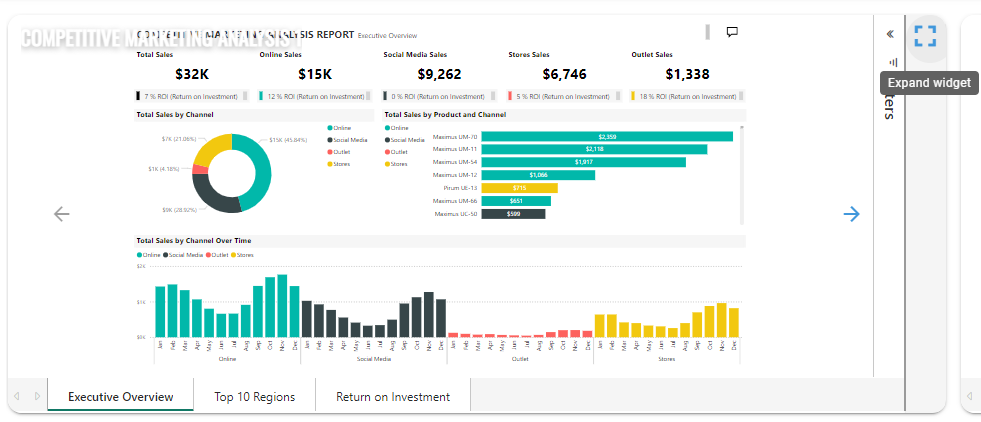Expand the collapsed Filters pane with chevron
981x422 pixels.
click(x=890, y=33)
